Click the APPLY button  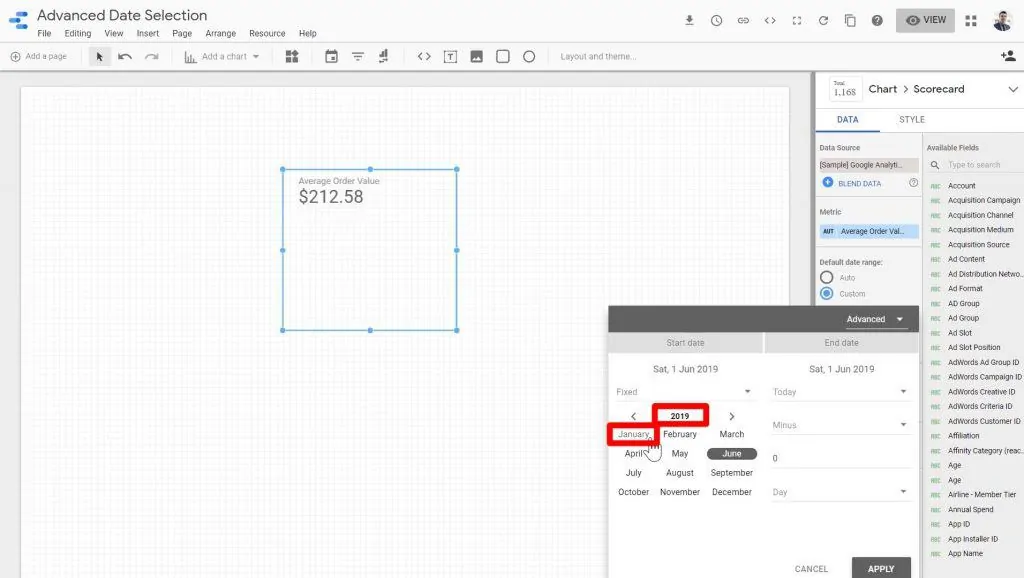click(881, 568)
